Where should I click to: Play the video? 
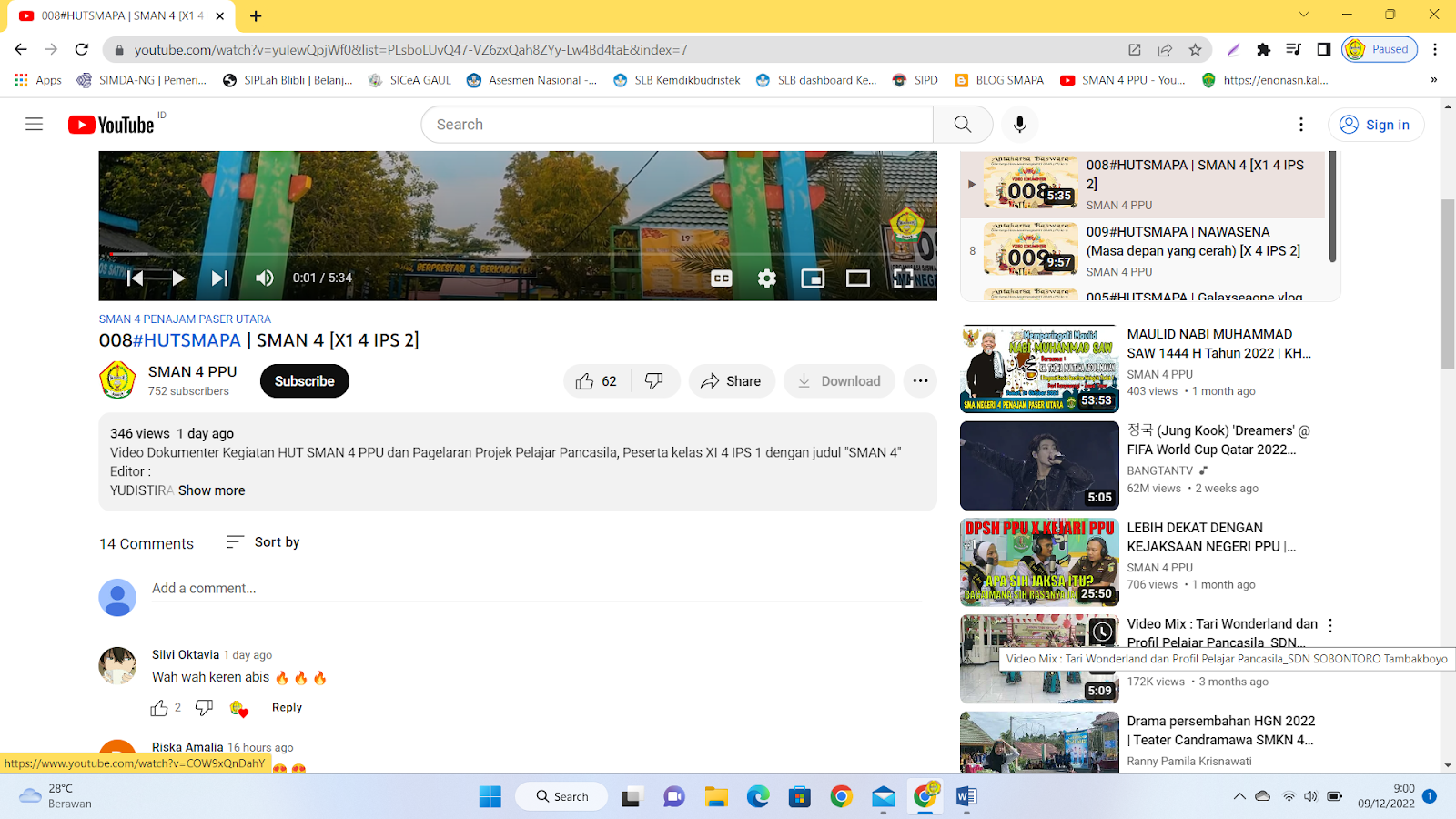click(178, 278)
